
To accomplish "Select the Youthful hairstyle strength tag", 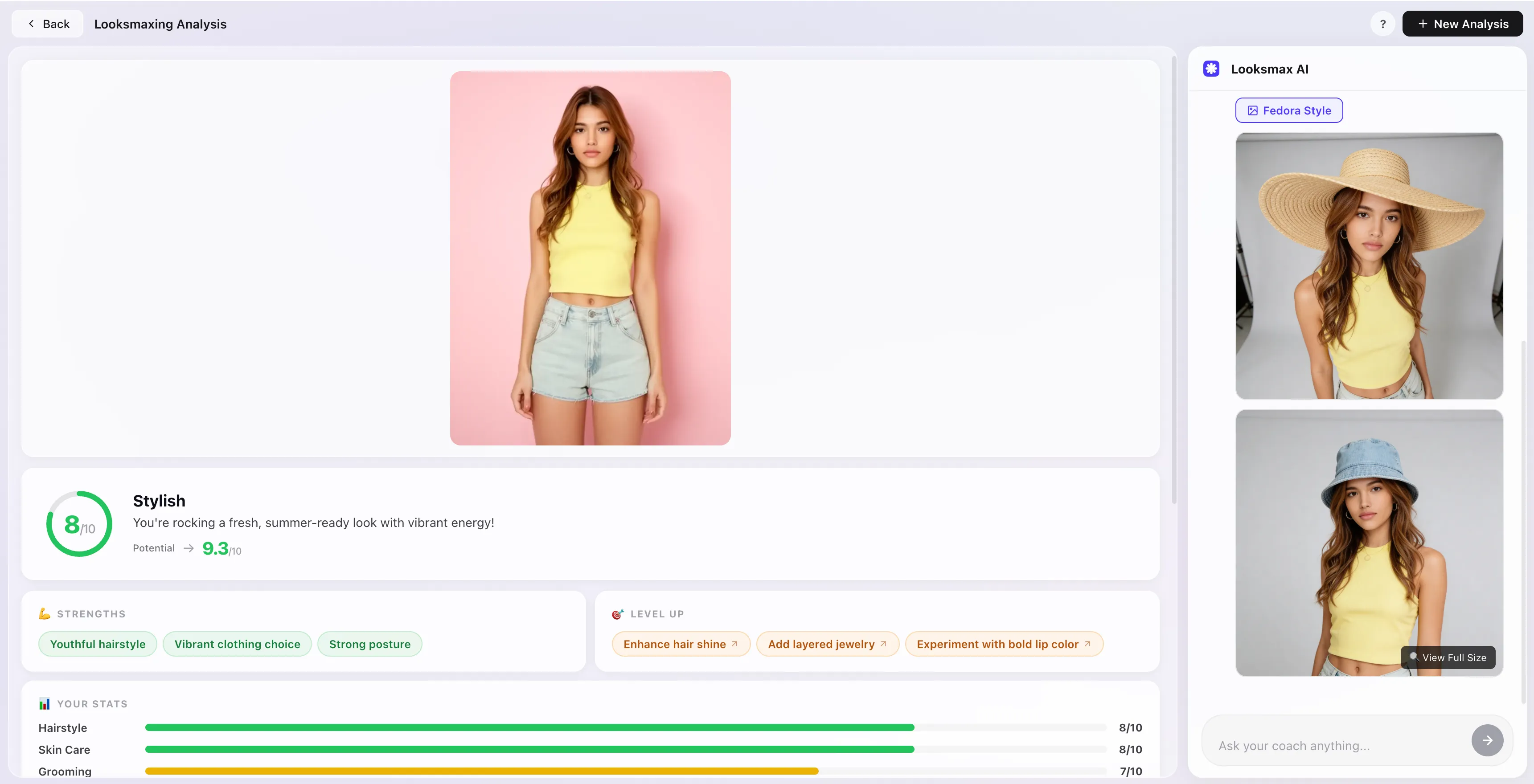I will pos(97,644).
